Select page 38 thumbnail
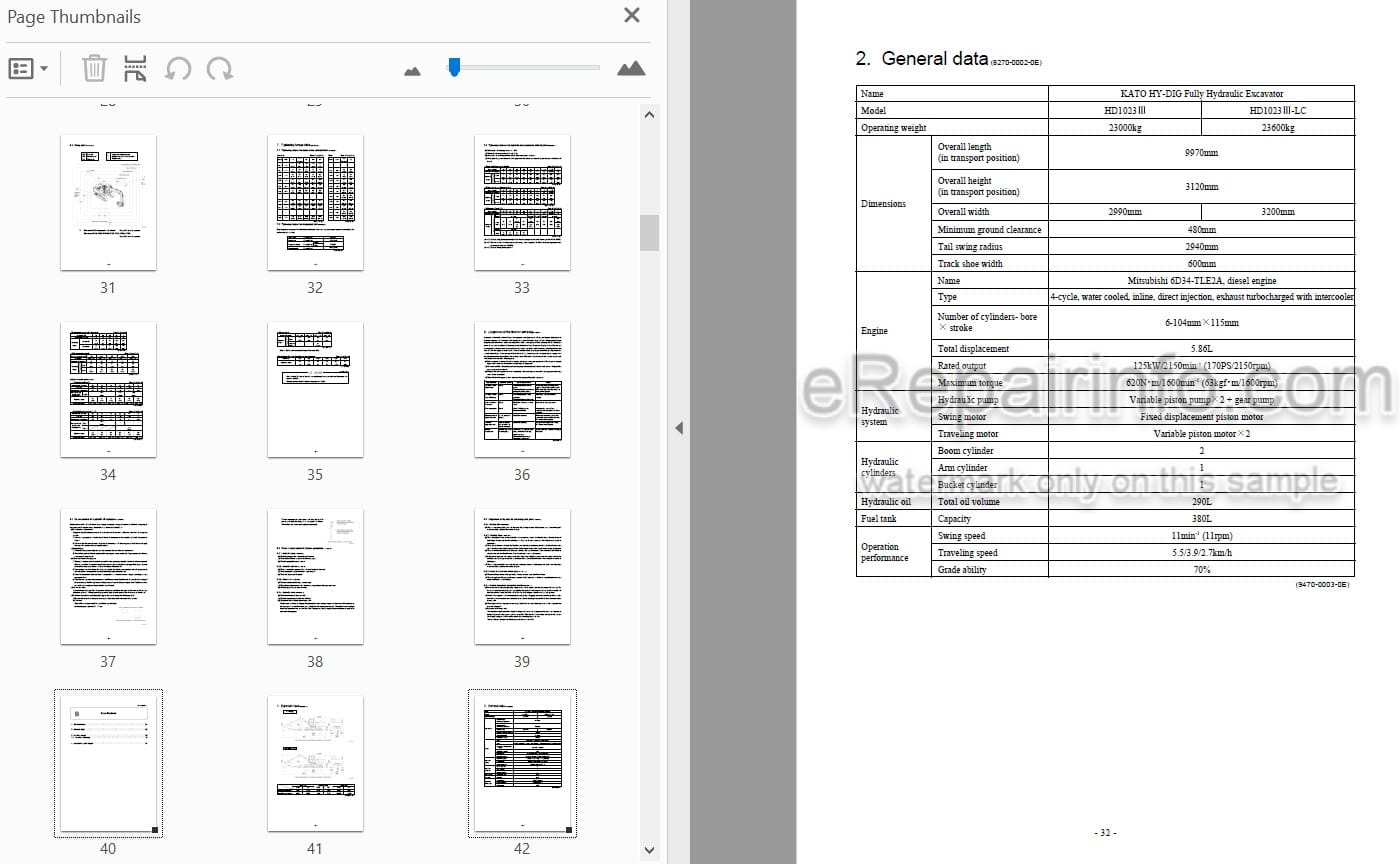The height and width of the screenshot is (864, 1400). [315, 577]
